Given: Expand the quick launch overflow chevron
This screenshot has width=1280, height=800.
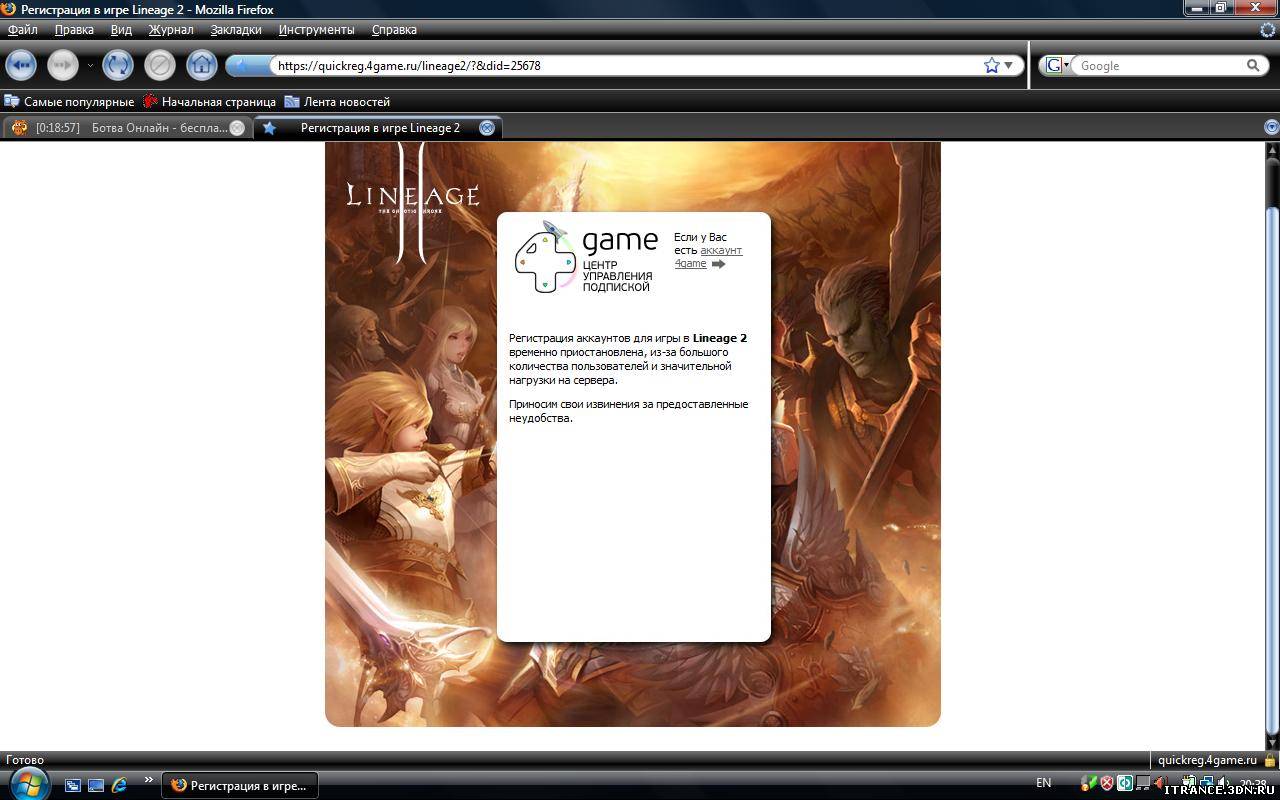Looking at the screenshot, I should [149, 780].
